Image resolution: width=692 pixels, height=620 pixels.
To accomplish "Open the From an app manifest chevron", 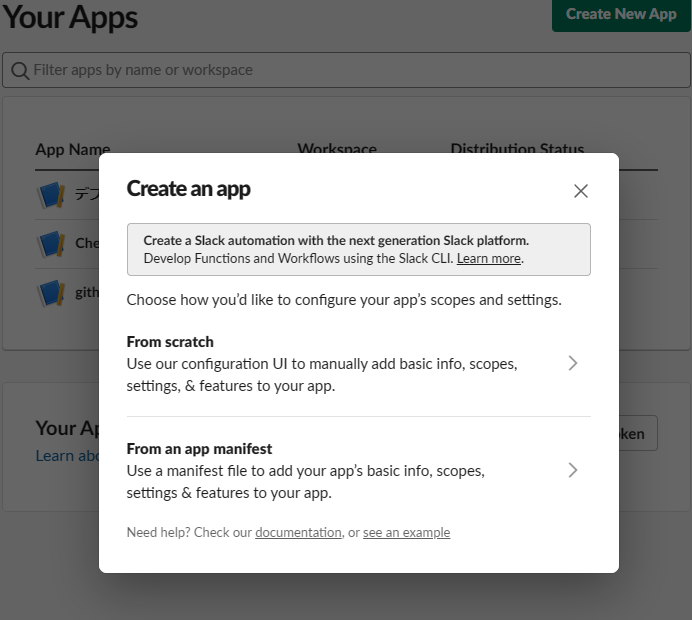I will click(x=572, y=470).
